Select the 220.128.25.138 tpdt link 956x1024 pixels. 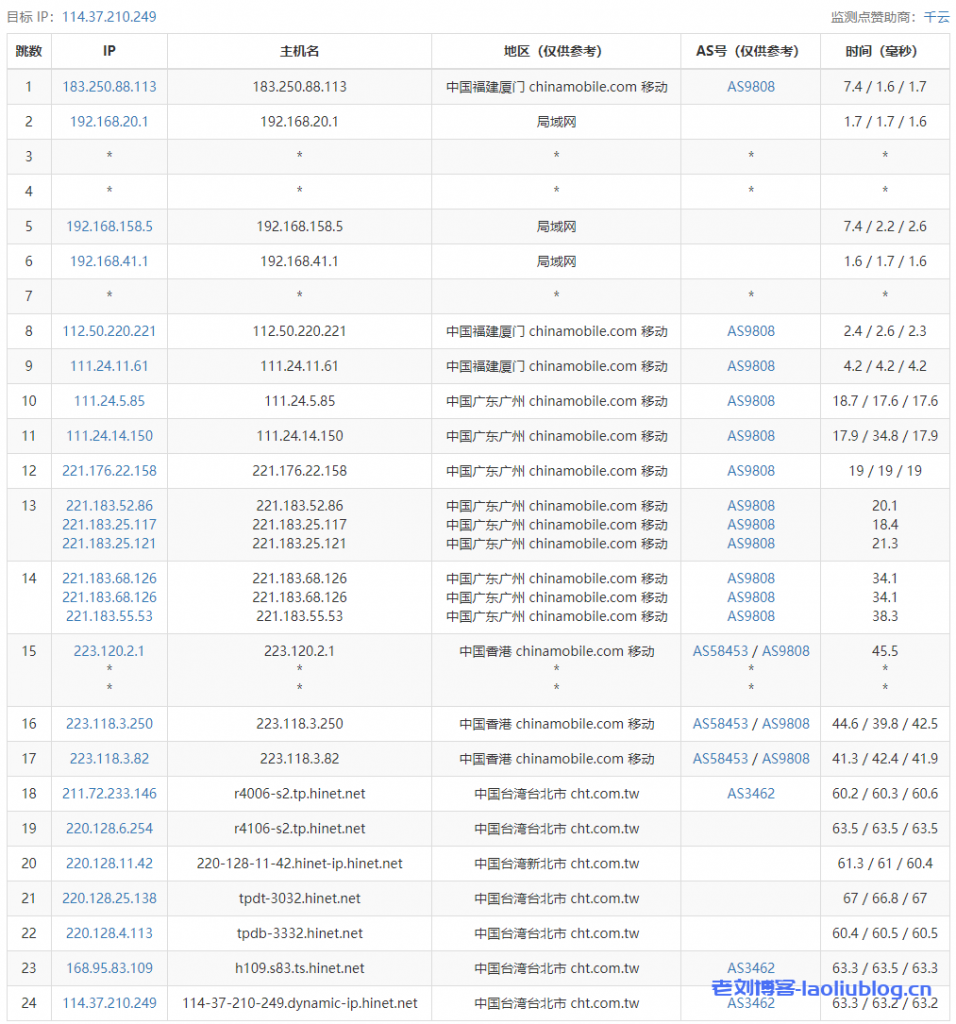[109, 899]
